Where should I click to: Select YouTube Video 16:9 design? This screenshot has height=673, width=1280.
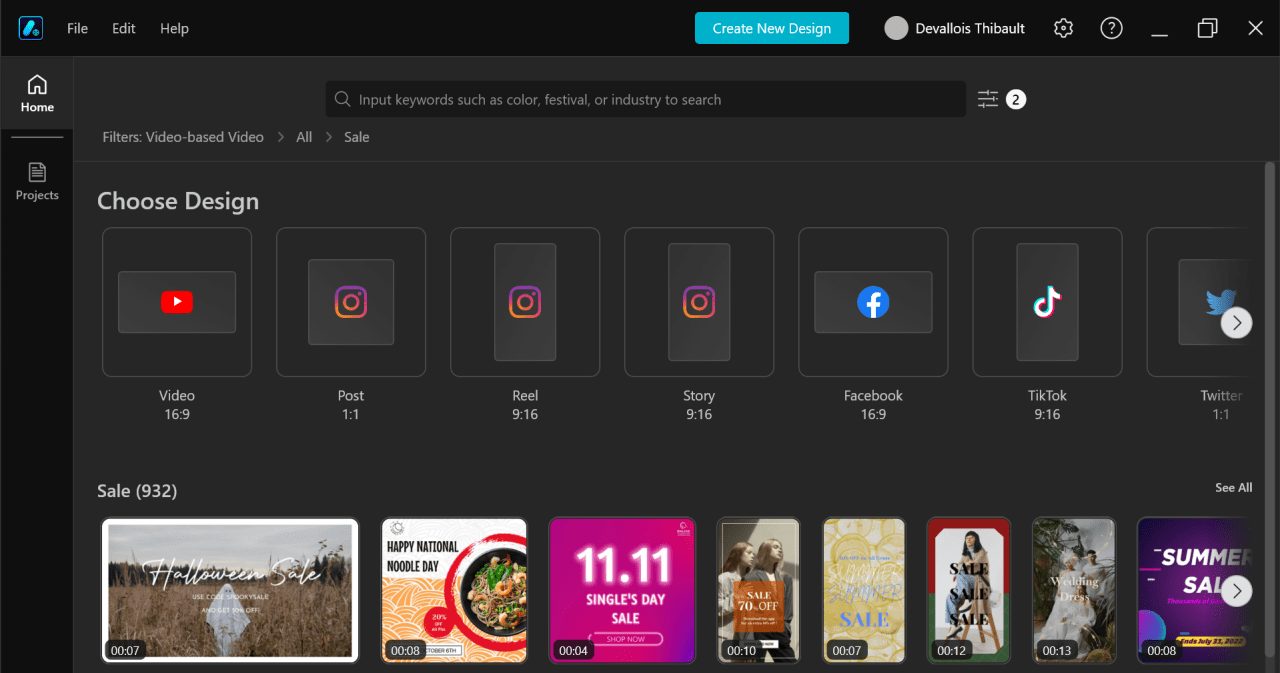point(177,302)
